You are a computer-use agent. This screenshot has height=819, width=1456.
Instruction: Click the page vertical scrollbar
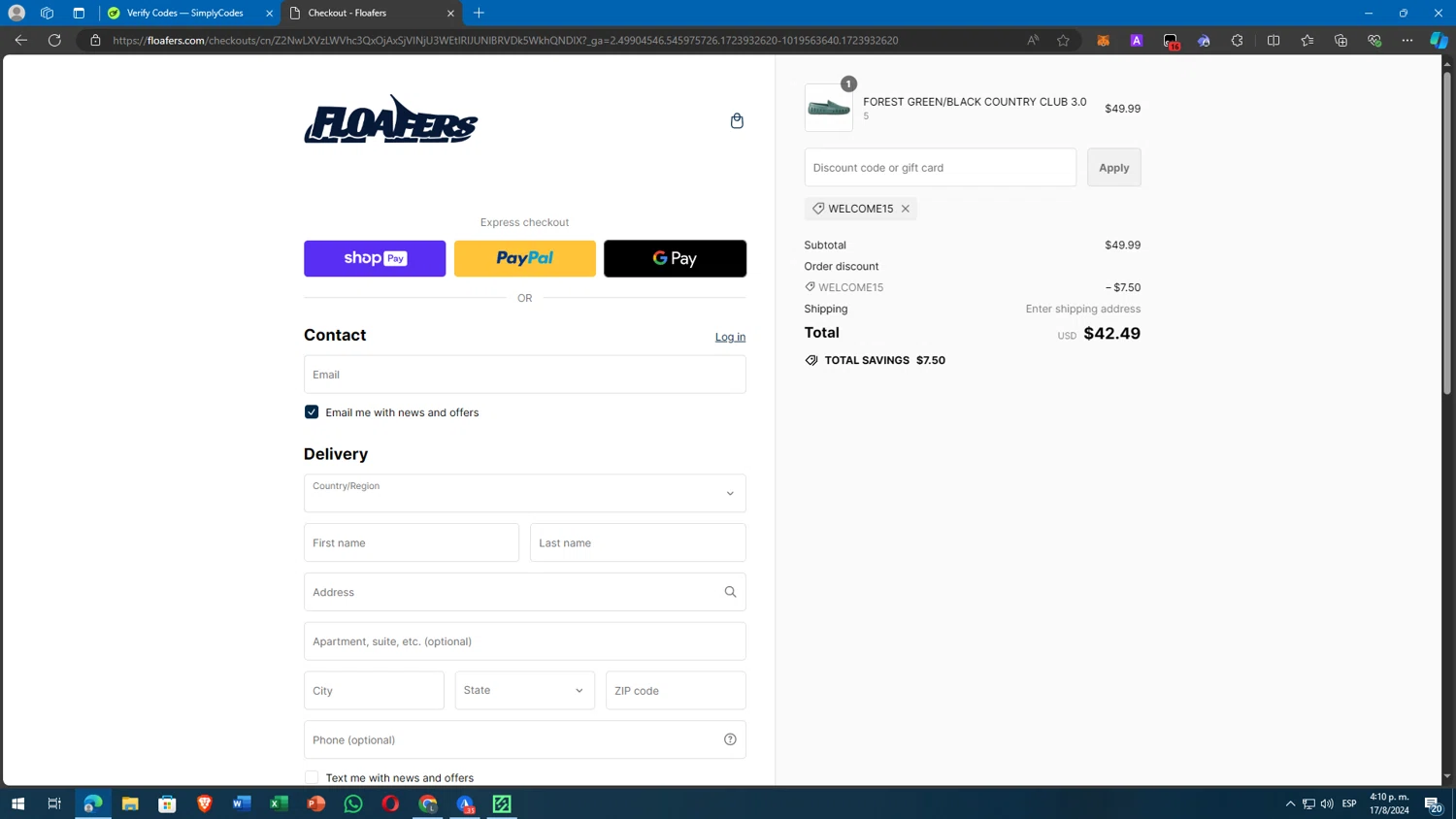point(1447,233)
